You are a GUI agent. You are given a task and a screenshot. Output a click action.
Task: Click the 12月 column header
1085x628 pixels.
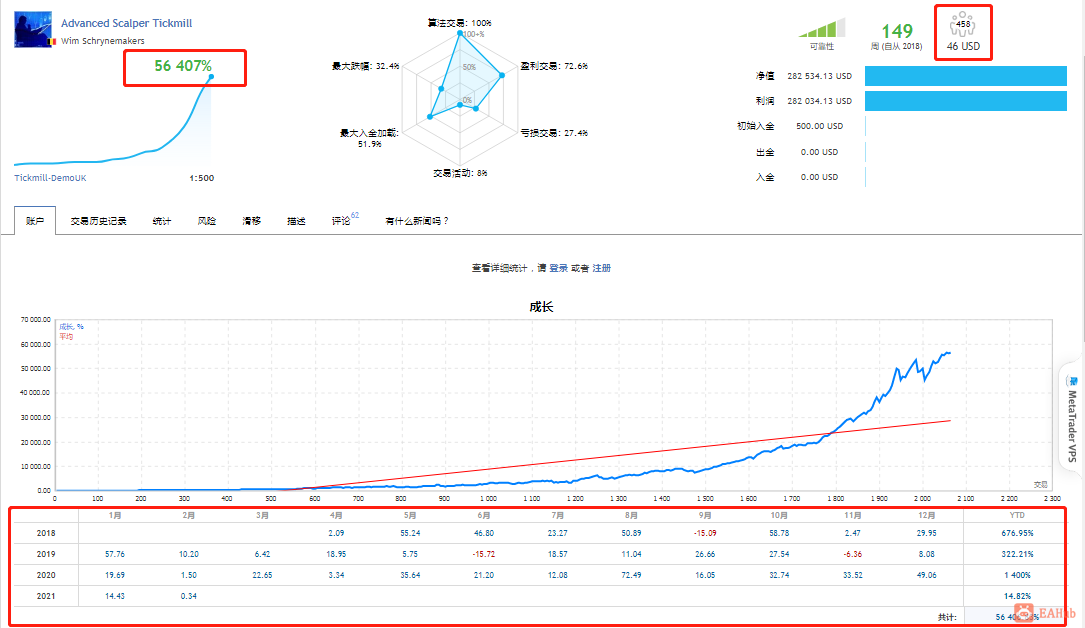pyautogui.click(x=927, y=515)
